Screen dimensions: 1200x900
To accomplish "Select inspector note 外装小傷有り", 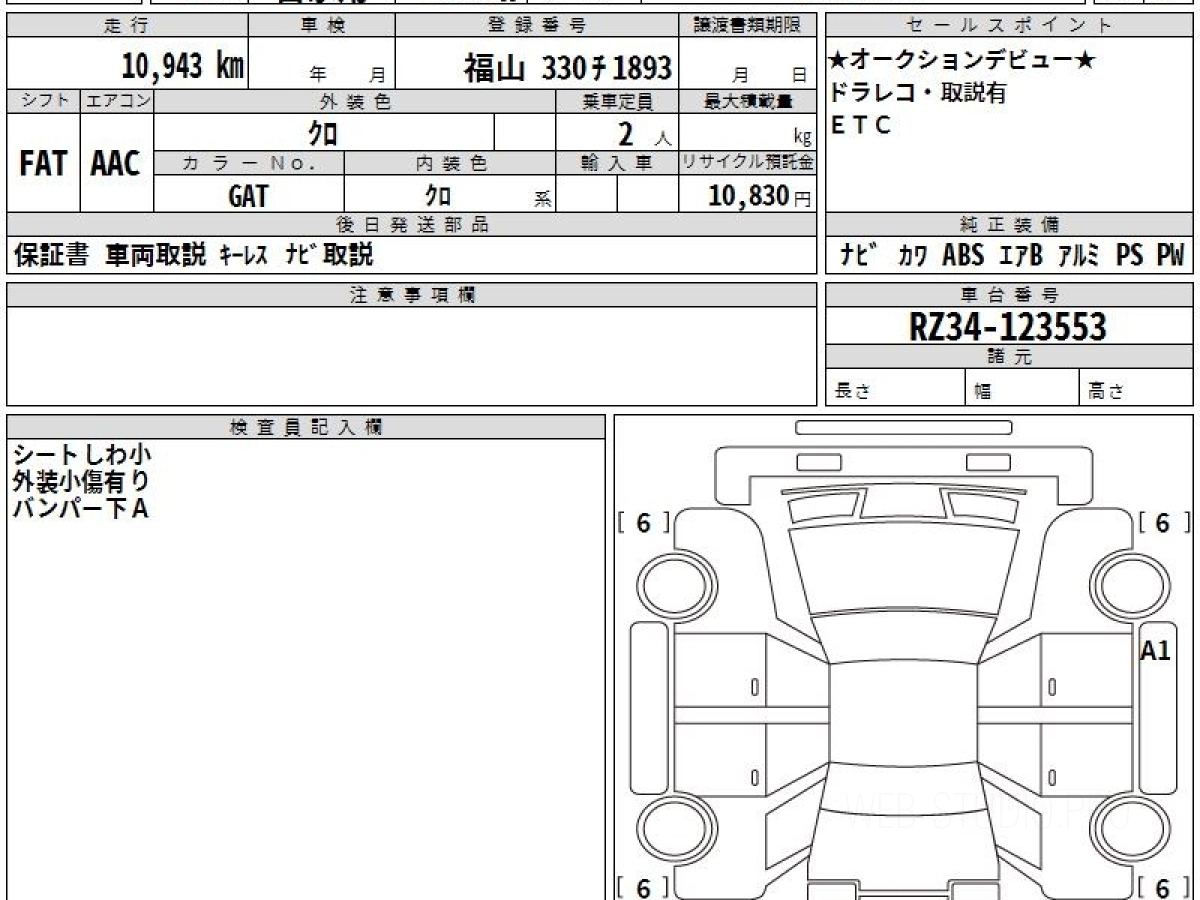I will pyautogui.click(x=82, y=482).
